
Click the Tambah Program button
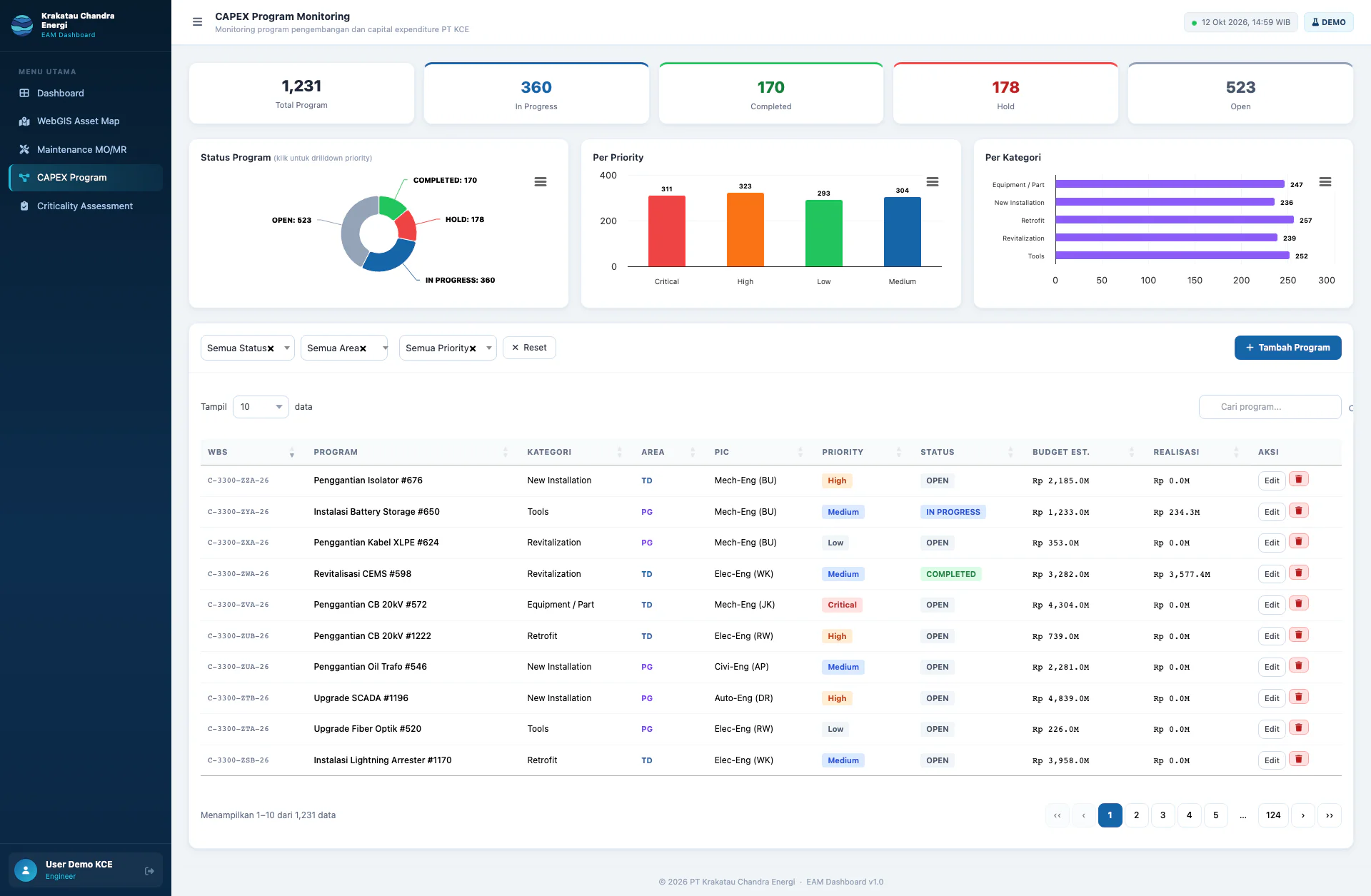1287,348
